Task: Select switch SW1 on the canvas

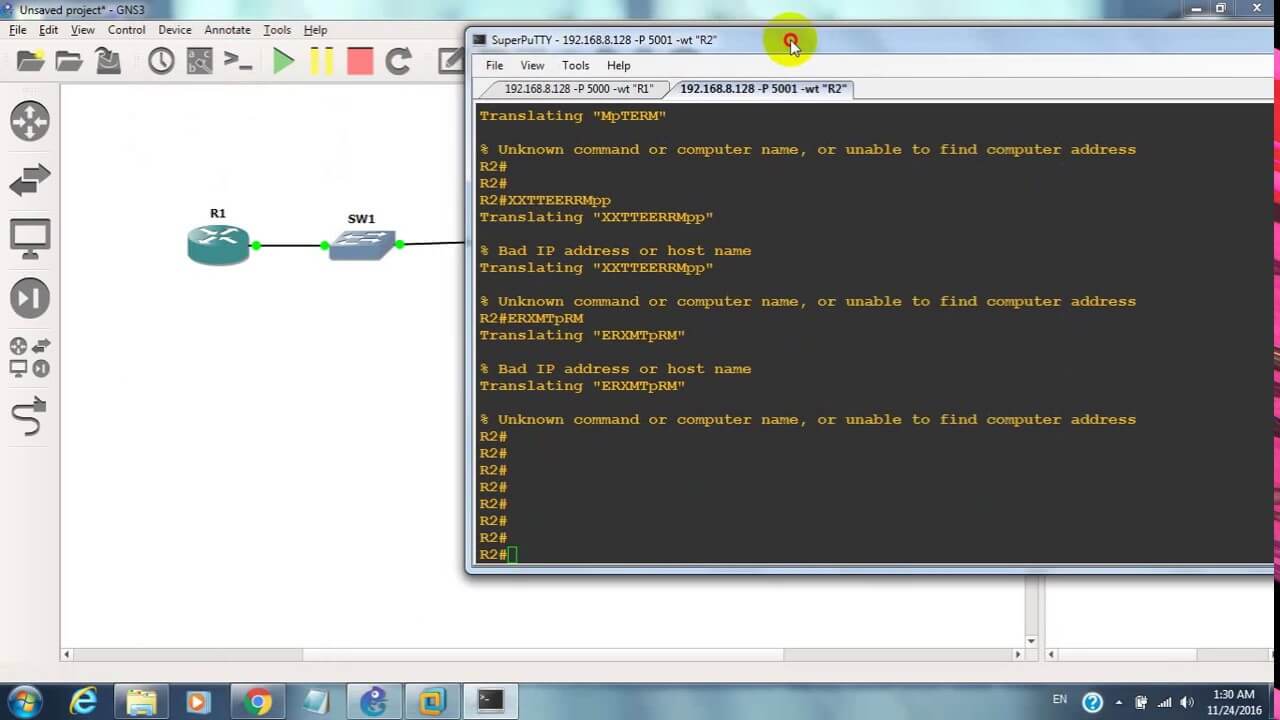Action: [x=362, y=245]
